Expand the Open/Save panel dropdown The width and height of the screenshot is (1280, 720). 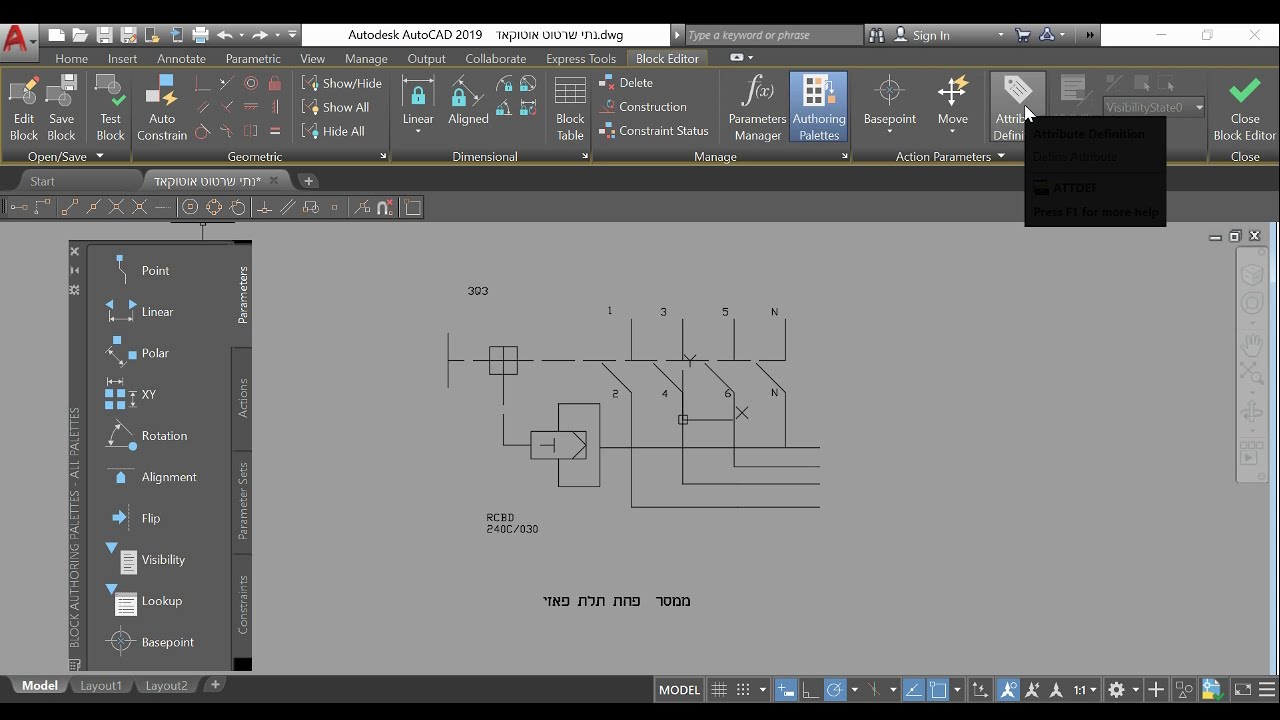pyautogui.click(x=99, y=156)
